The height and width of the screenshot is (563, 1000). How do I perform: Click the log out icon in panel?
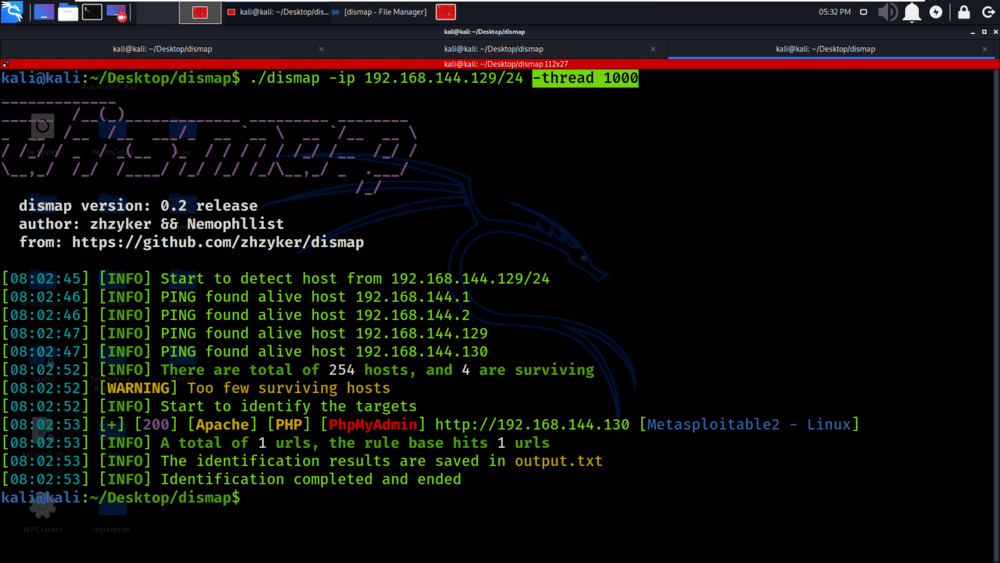coord(988,12)
